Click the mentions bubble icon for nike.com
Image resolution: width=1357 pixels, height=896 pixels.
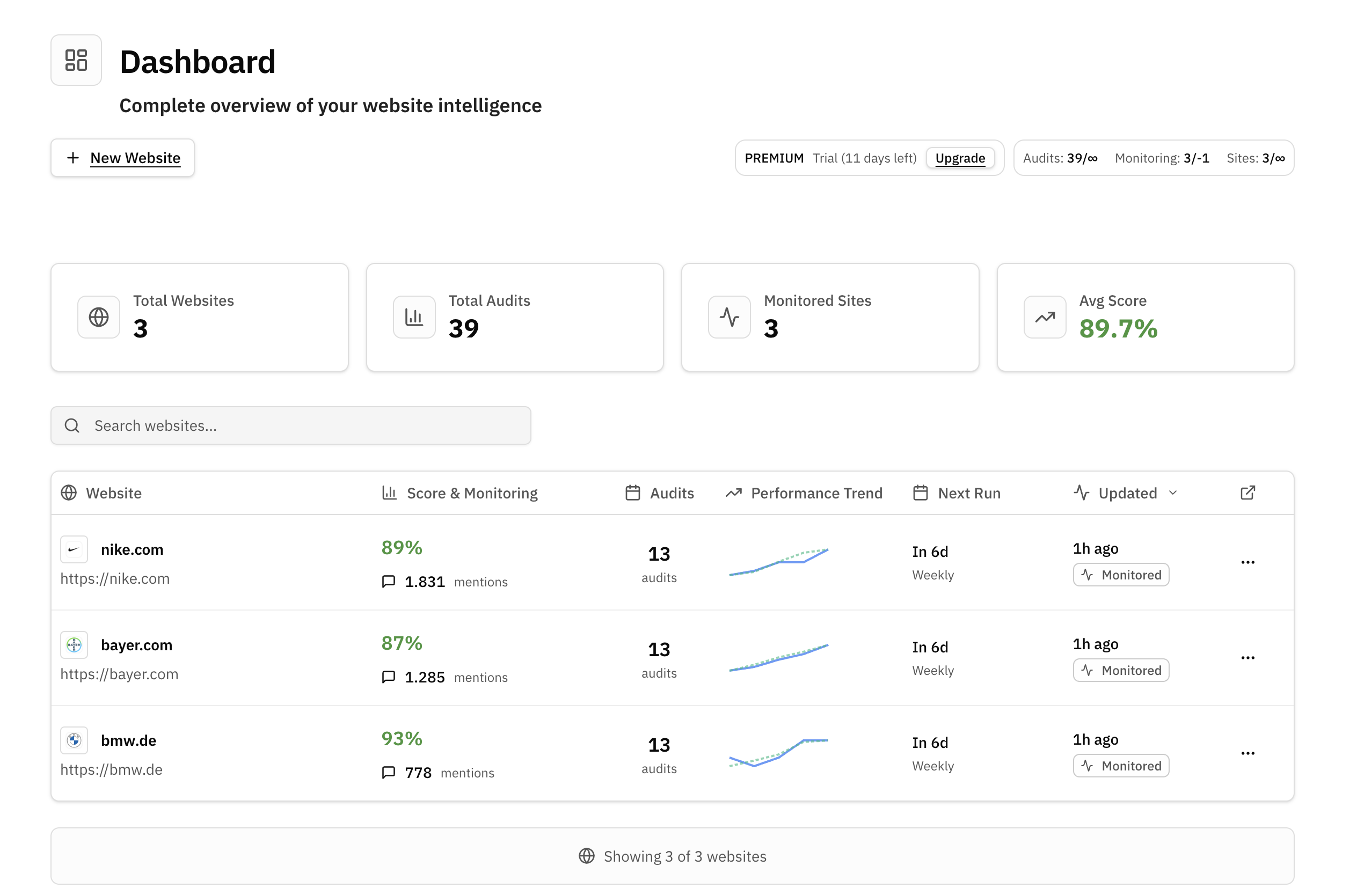[x=389, y=581]
